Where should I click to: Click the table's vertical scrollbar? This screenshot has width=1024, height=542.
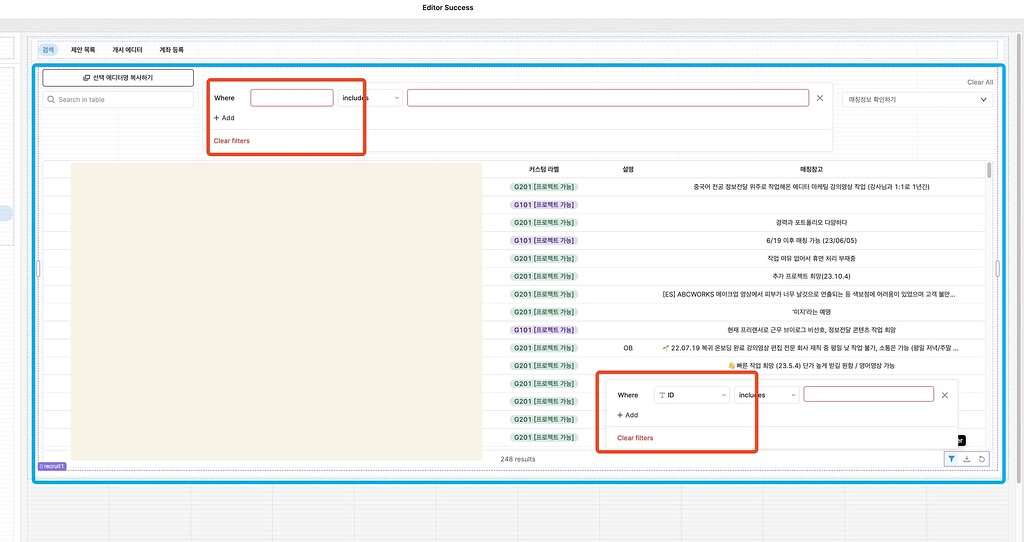tap(989, 171)
